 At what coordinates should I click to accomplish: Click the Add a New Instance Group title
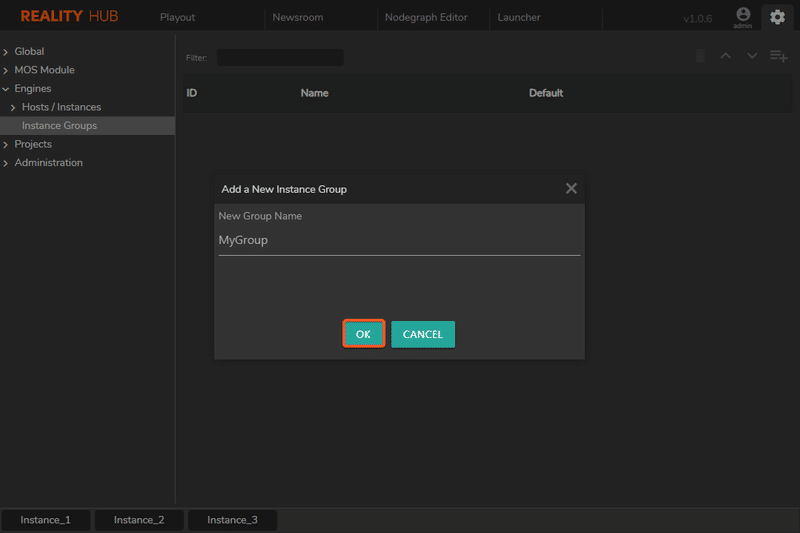click(284, 189)
